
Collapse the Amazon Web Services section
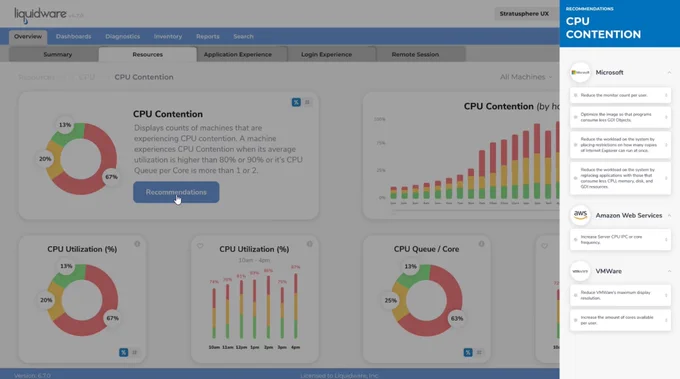pos(669,215)
